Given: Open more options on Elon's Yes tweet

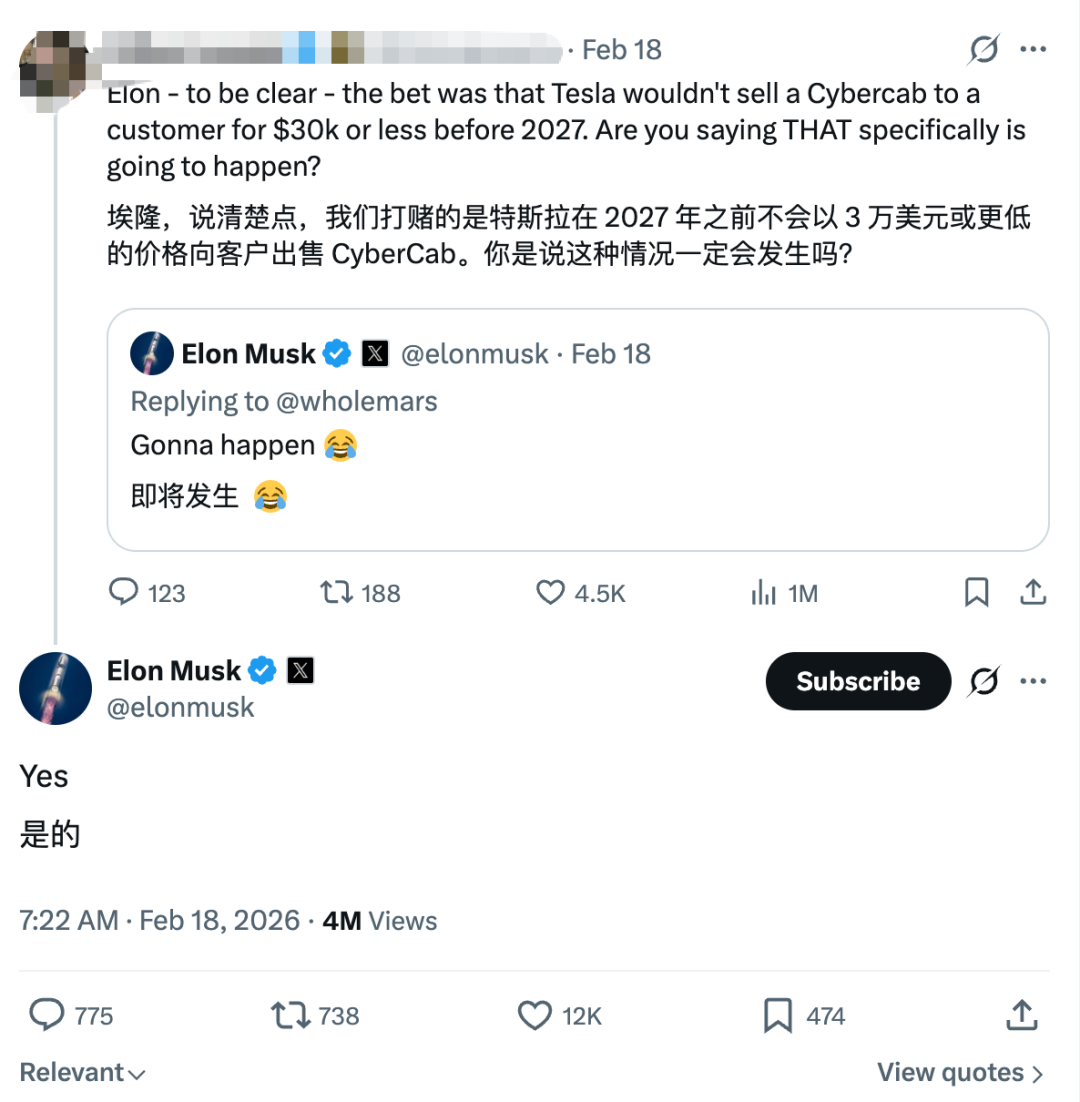Looking at the screenshot, I should [x=1032, y=681].
